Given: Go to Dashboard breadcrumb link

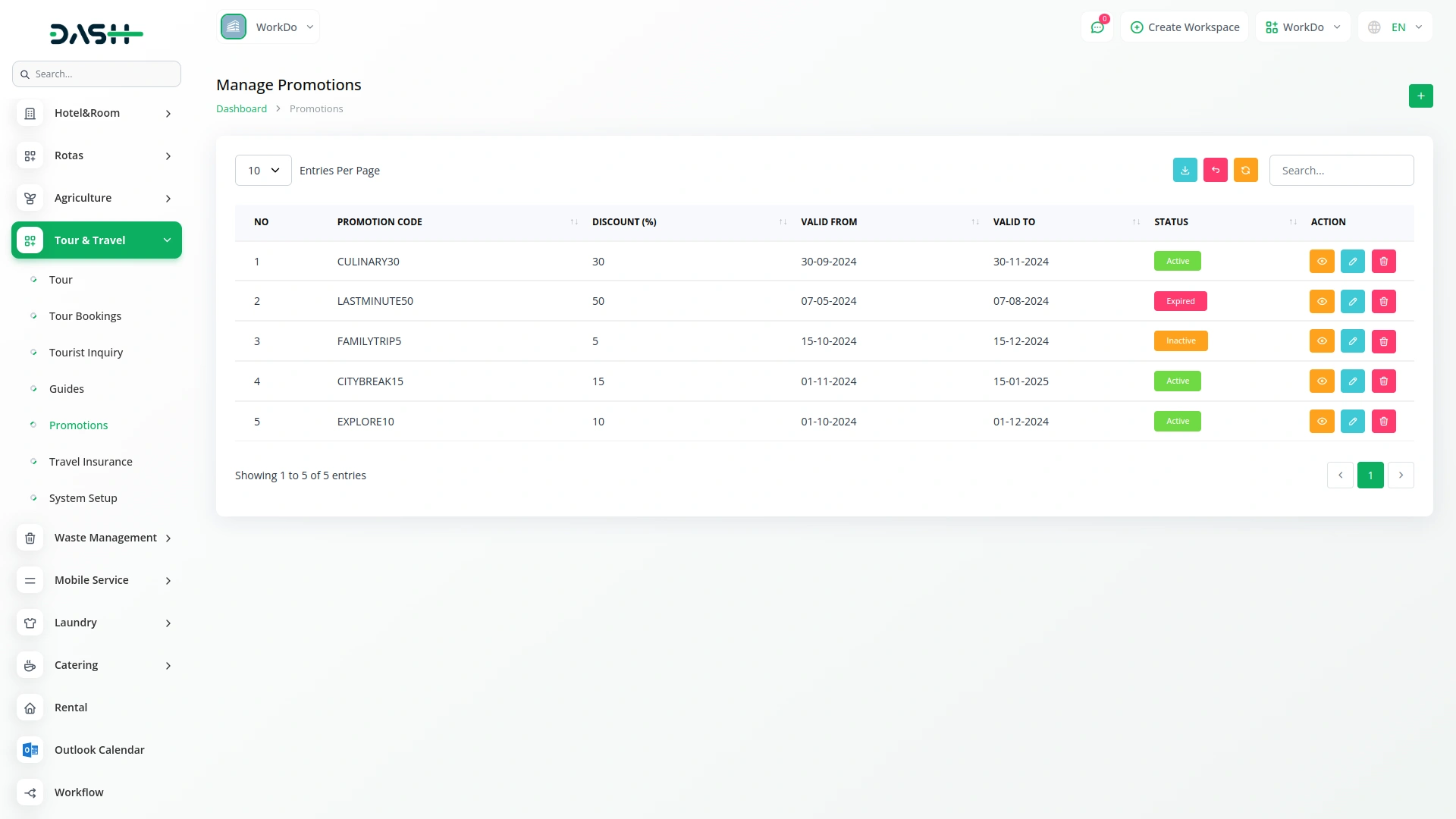Looking at the screenshot, I should coord(241,108).
